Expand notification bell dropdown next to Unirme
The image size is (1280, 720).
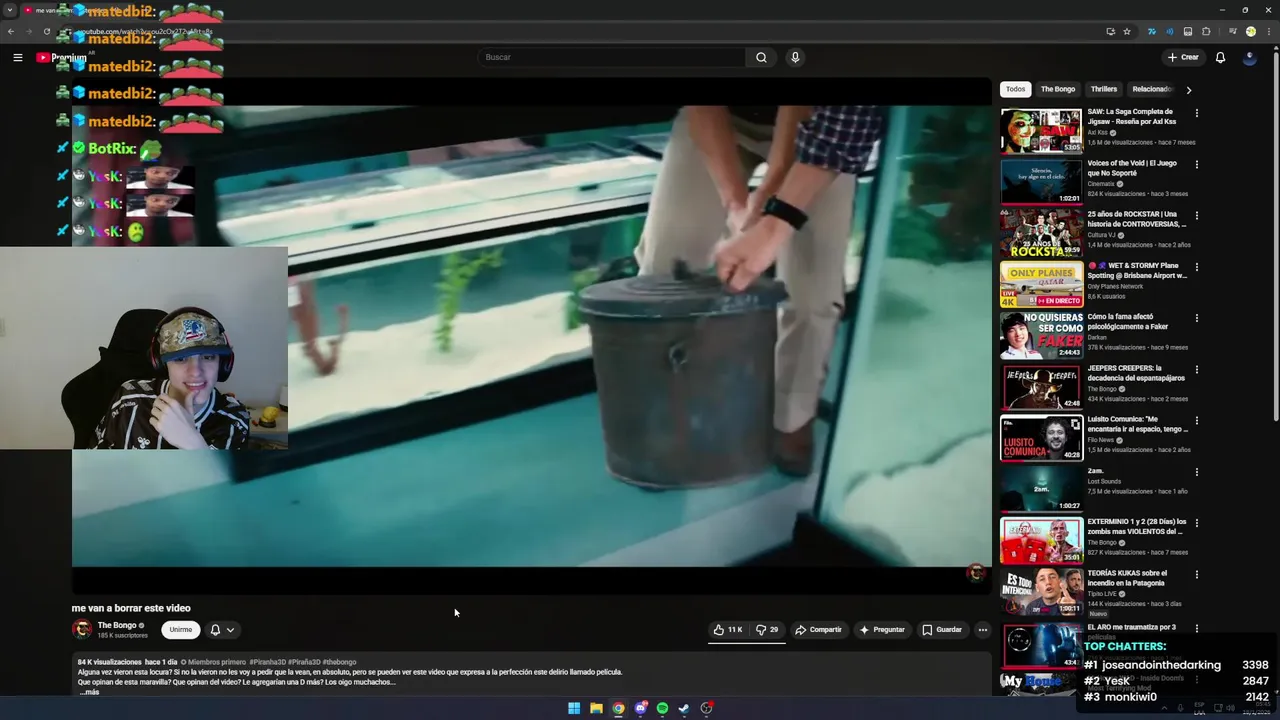(x=222, y=630)
